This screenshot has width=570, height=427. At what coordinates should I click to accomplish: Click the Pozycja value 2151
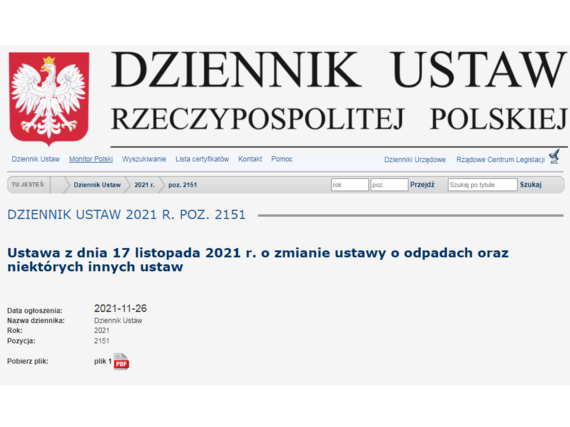pyautogui.click(x=102, y=341)
